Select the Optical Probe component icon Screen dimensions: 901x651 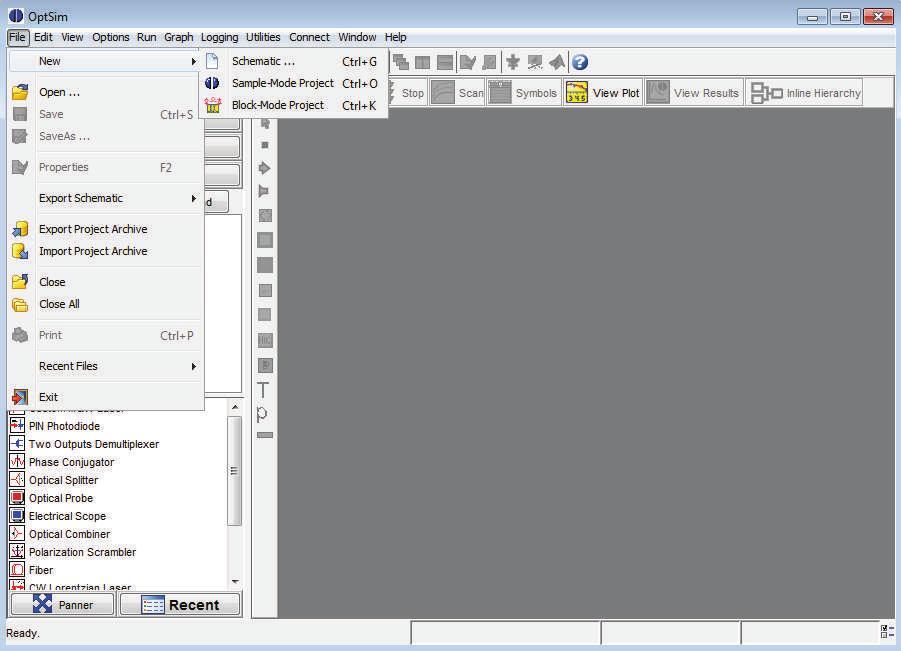(x=17, y=498)
